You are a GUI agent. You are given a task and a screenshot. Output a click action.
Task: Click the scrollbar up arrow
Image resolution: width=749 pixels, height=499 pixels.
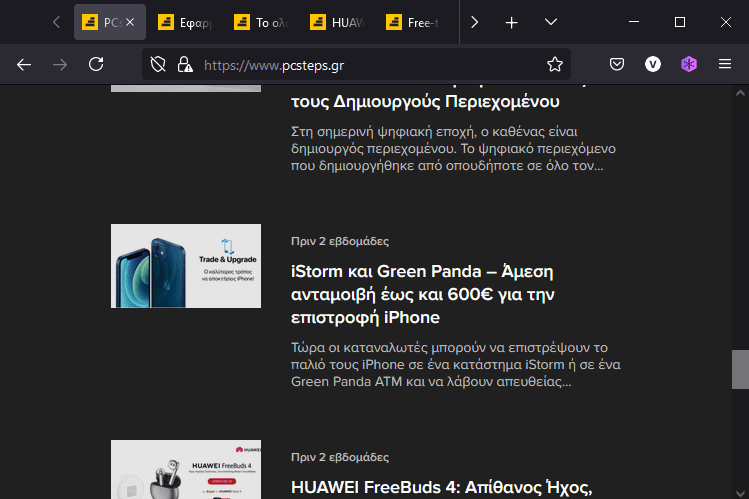point(740,93)
